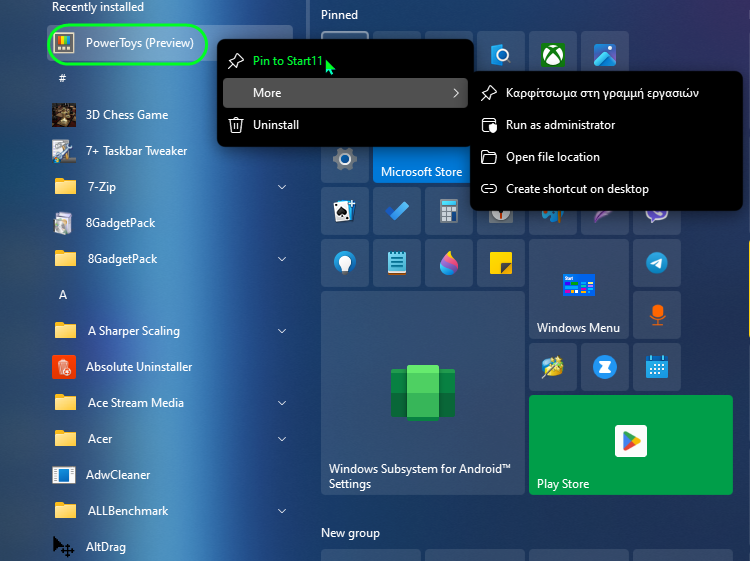Screen dimensions: 750x561
Task: Open the Telegram tile
Action: (656, 263)
